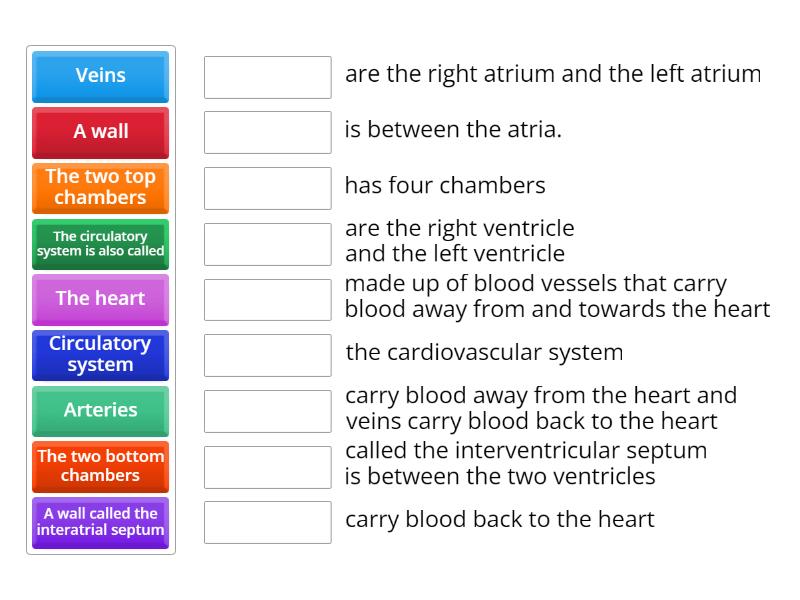Click the A wall tile
Viewport: 800px width, 600px height.
click(x=100, y=132)
